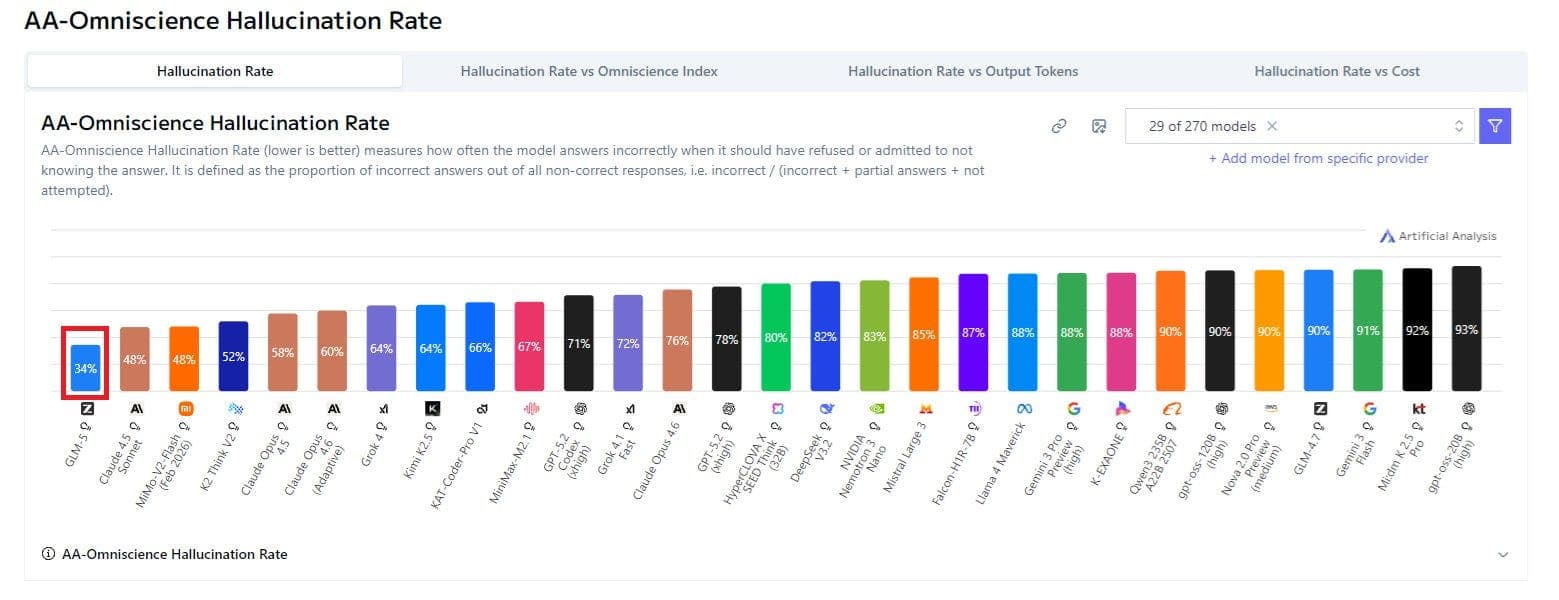1559x600 pixels.
Task: Click the Meta logo under Llama 4 Maverick
Action: (x=1023, y=408)
